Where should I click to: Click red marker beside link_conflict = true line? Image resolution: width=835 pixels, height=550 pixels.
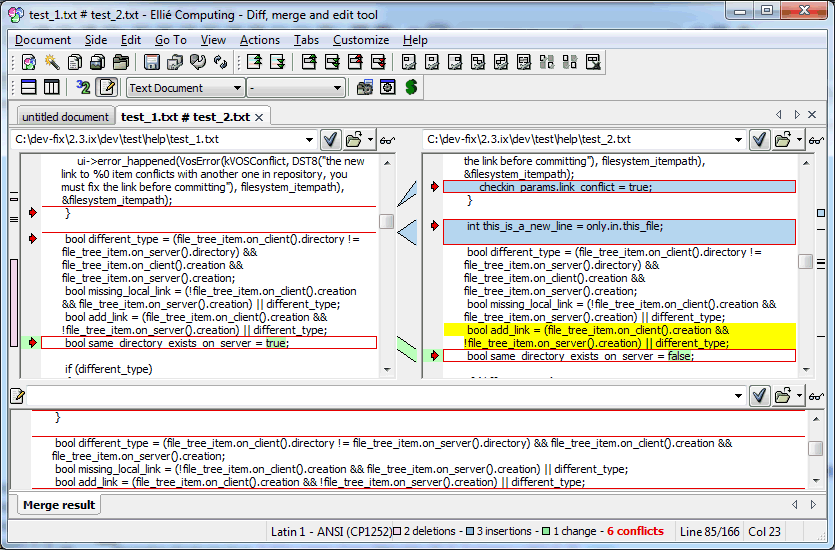click(435, 186)
